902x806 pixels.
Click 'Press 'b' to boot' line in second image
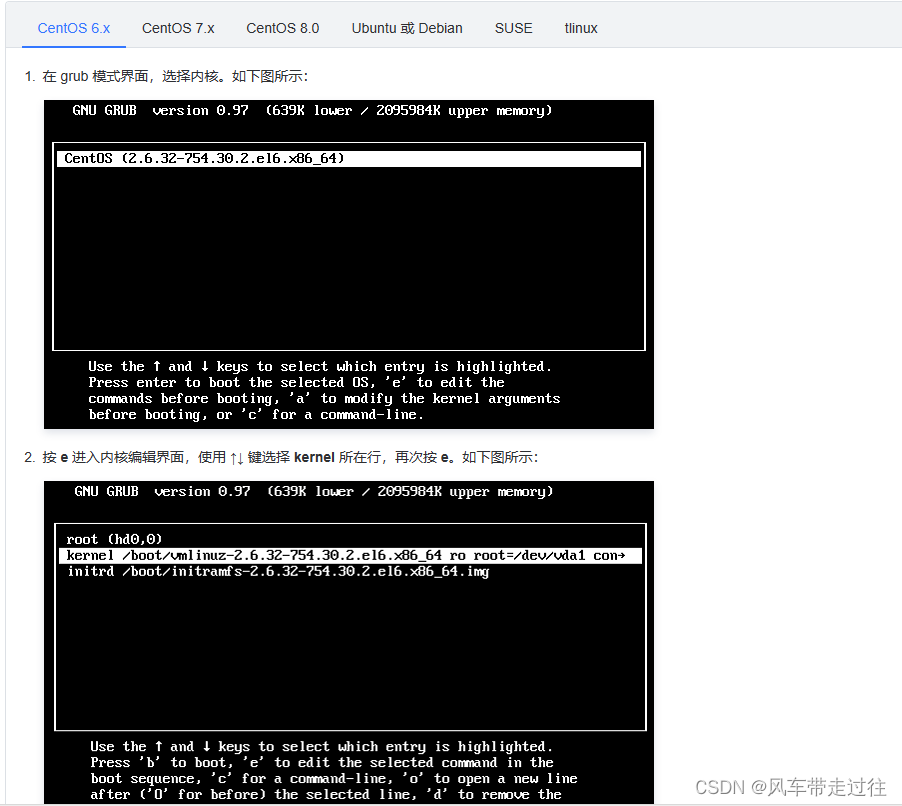[x=322, y=763]
